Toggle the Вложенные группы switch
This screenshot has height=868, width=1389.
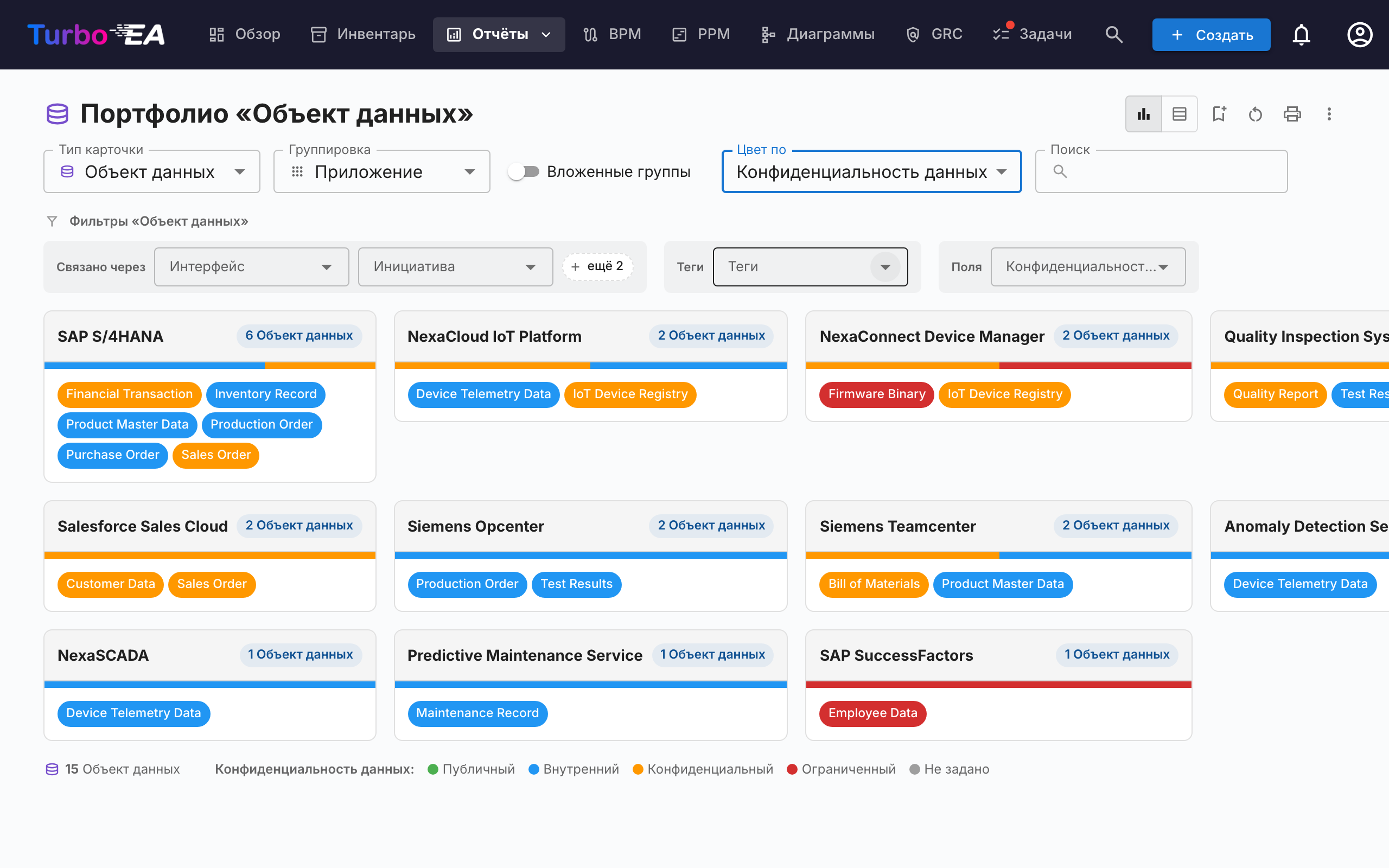[524, 171]
